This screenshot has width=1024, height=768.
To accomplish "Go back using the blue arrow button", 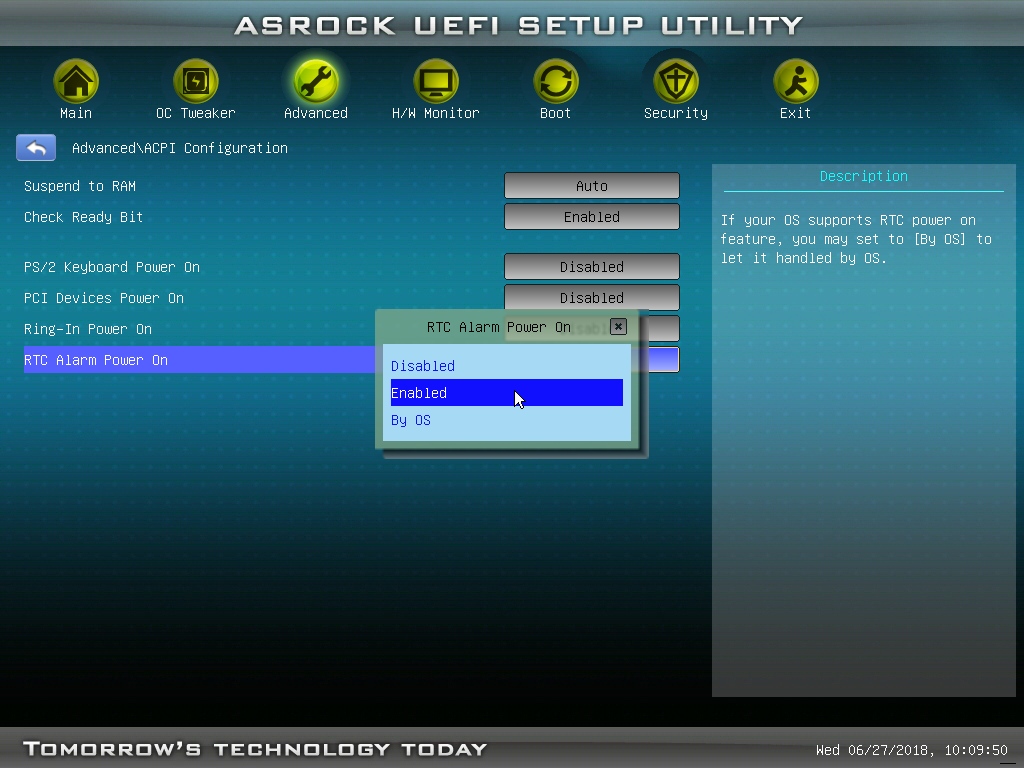I will point(36,148).
